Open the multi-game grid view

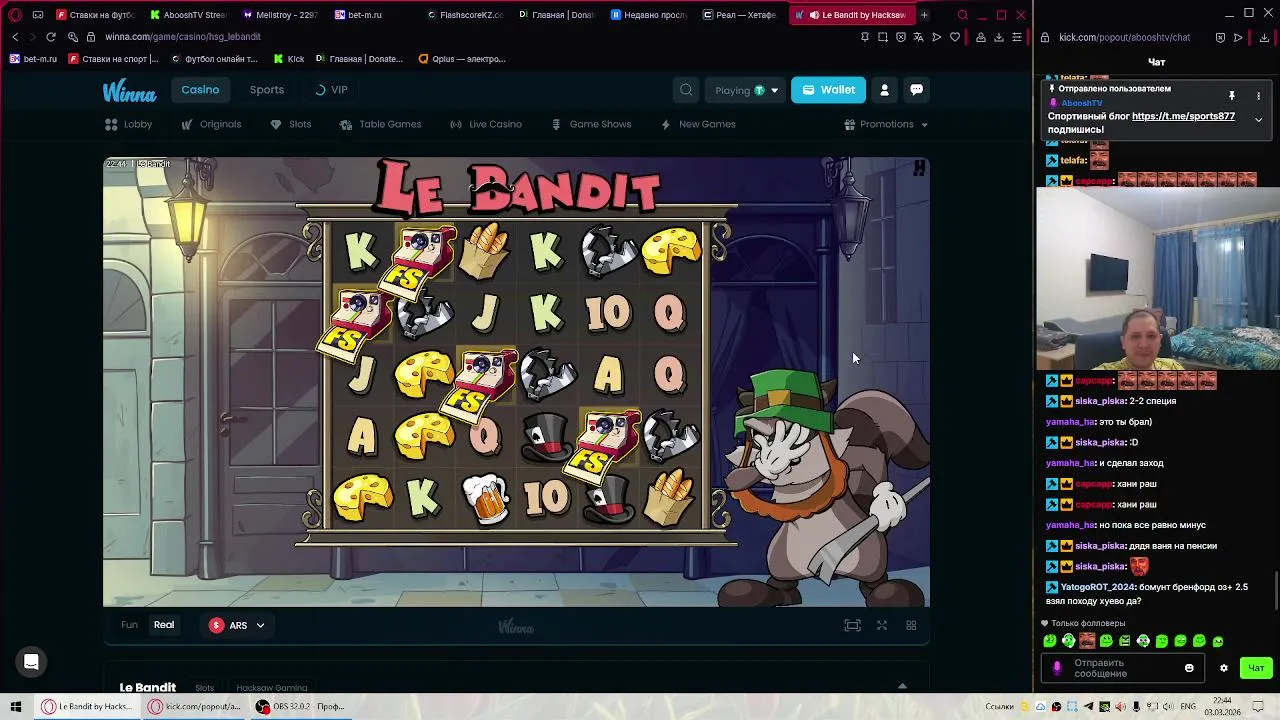pos(911,625)
